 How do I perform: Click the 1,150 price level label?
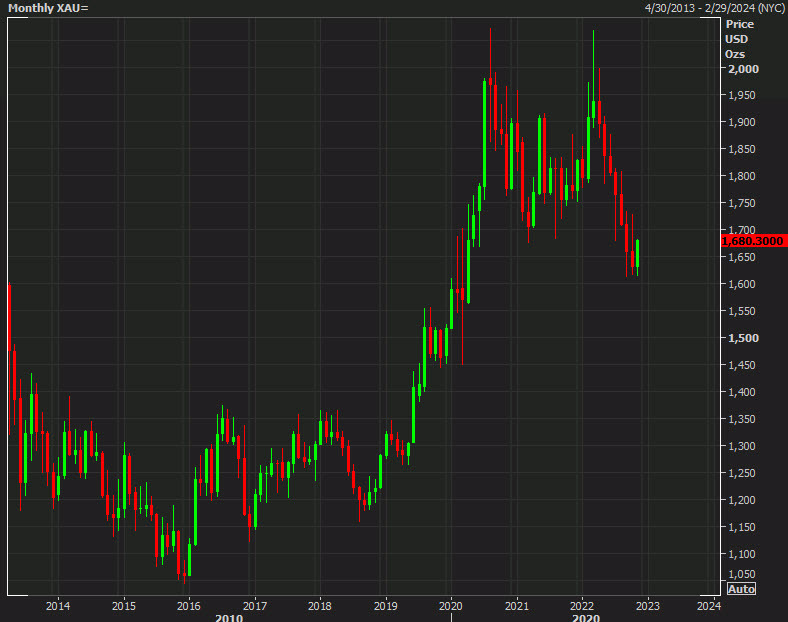[742, 528]
